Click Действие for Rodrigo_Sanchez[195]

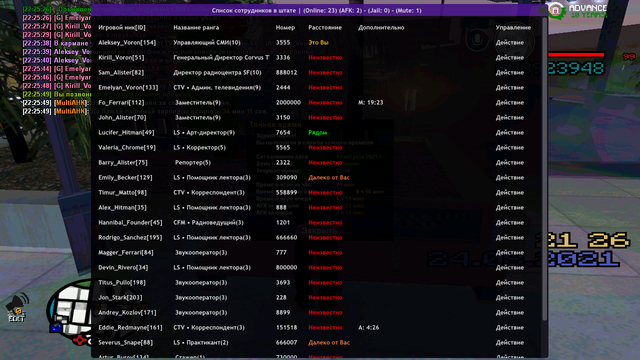tap(509, 238)
